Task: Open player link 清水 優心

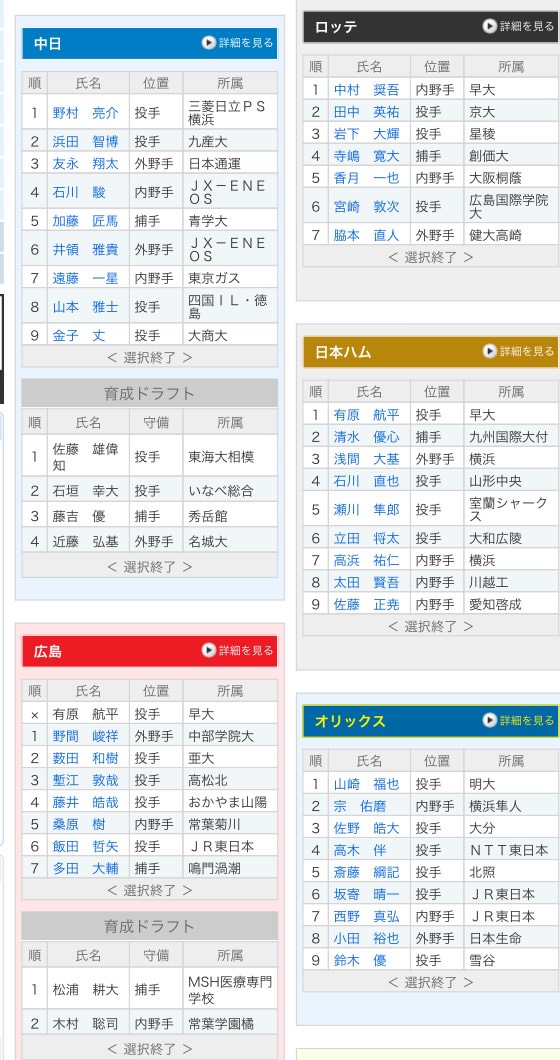Action: coord(366,437)
